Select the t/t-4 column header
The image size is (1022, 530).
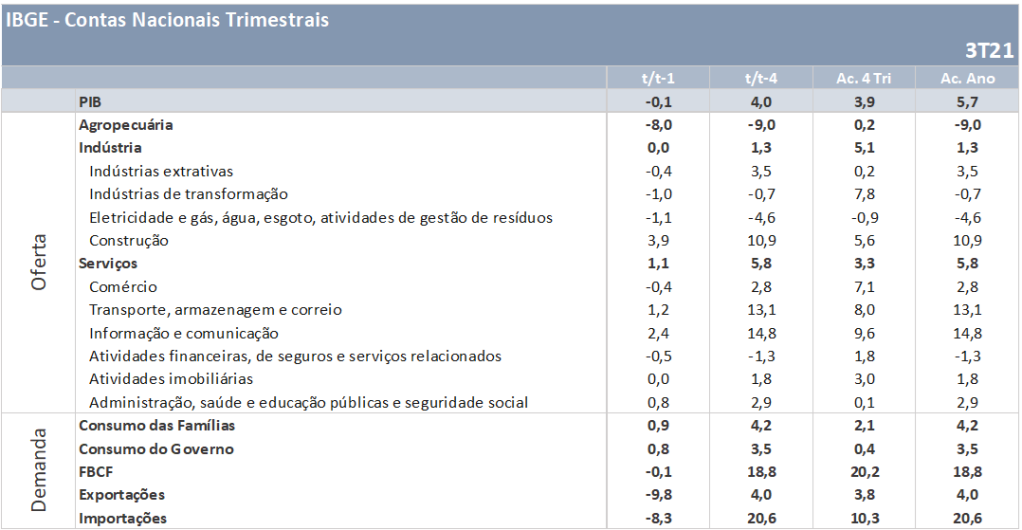click(761, 78)
